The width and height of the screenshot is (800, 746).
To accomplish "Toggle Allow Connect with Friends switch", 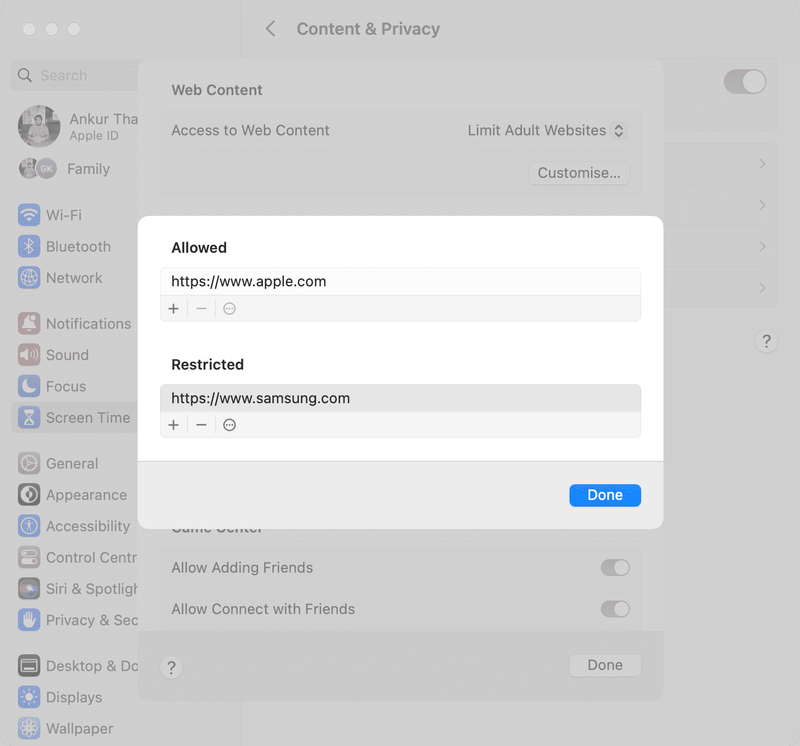I will click(x=615, y=609).
